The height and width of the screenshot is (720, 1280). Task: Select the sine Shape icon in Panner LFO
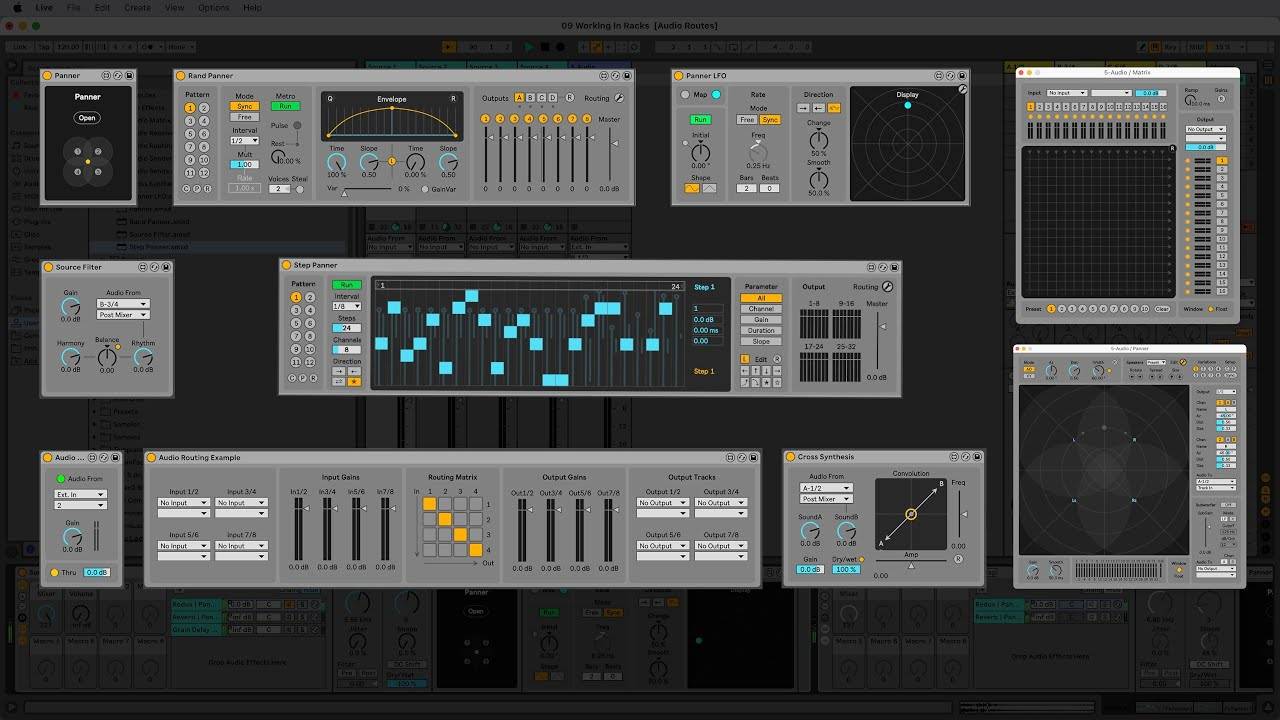692,188
